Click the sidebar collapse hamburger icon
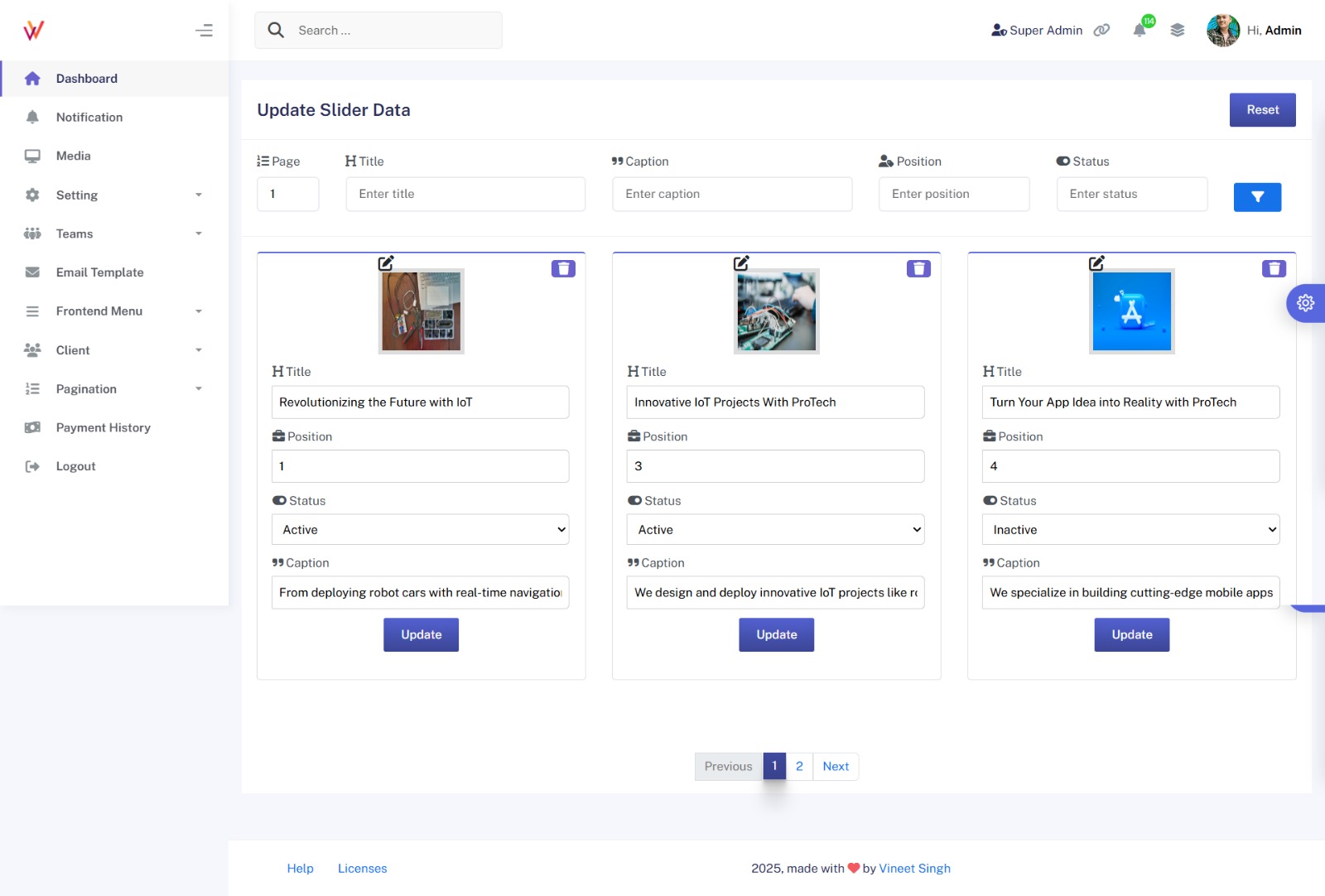This screenshot has height=896, width=1325. (204, 31)
